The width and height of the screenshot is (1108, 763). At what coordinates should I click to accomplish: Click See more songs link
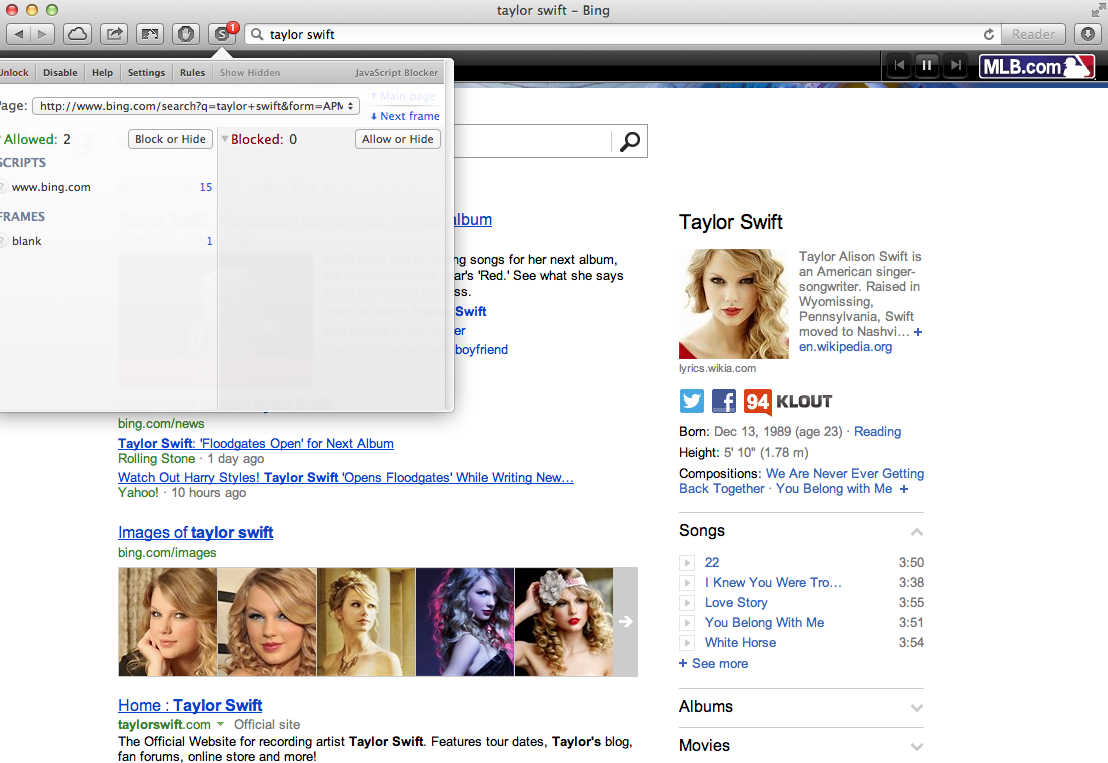[713, 663]
